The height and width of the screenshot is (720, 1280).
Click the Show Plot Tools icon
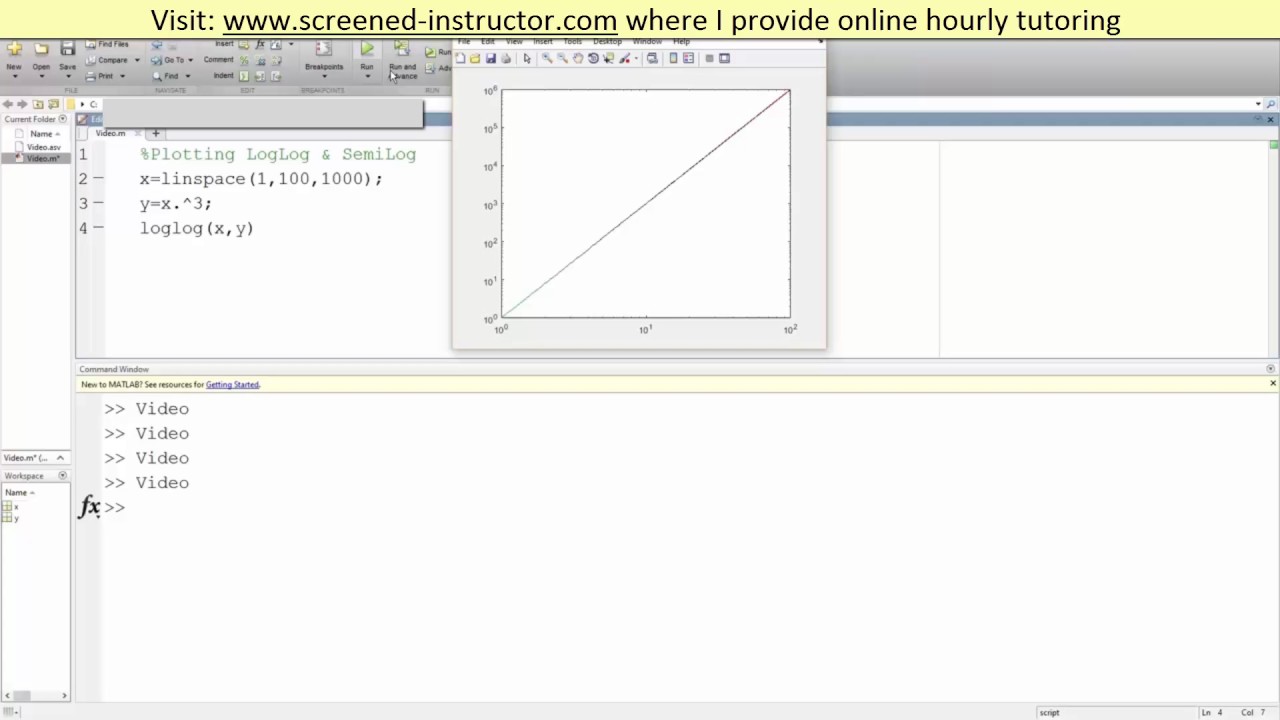(725, 58)
